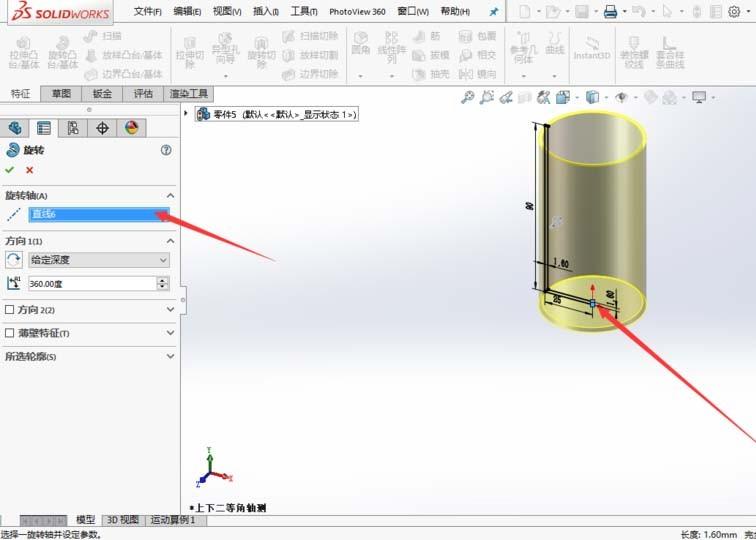Switch to the 草图 ribbon tab
The width and height of the screenshot is (756, 540).
click(x=61, y=94)
